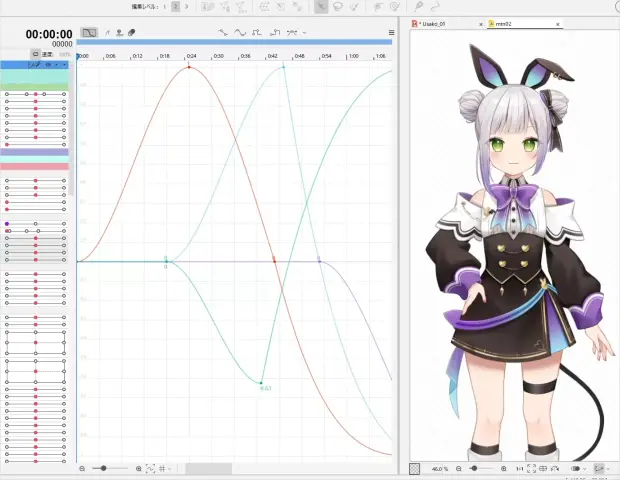Select the brush selection tool in top toolbar
620x480 pixels.
pos(354,7)
